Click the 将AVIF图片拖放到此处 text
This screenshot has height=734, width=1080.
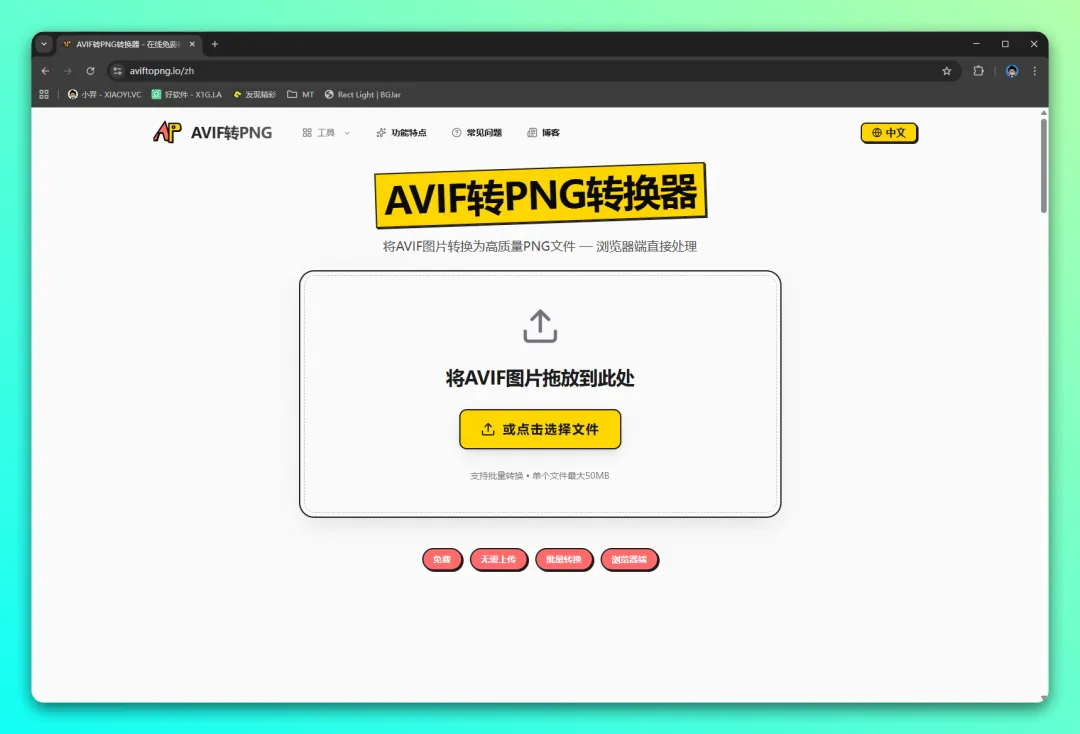[540, 378]
